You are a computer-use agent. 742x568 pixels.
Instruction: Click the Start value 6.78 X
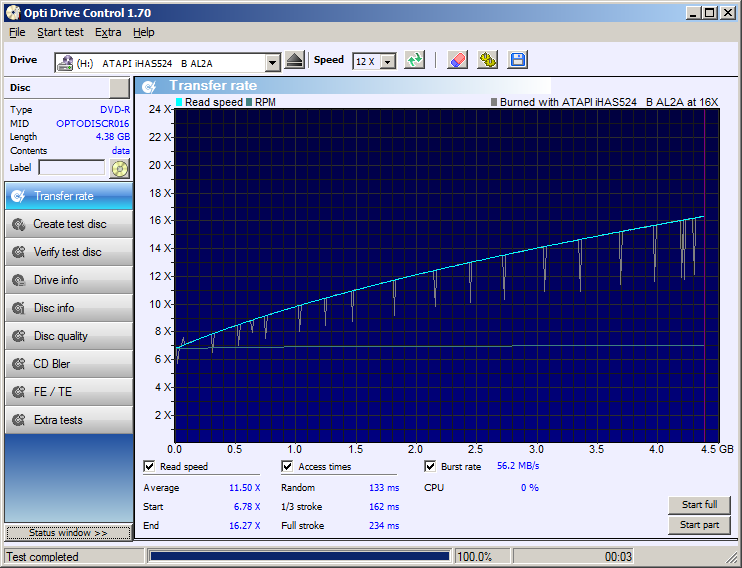tap(247, 506)
